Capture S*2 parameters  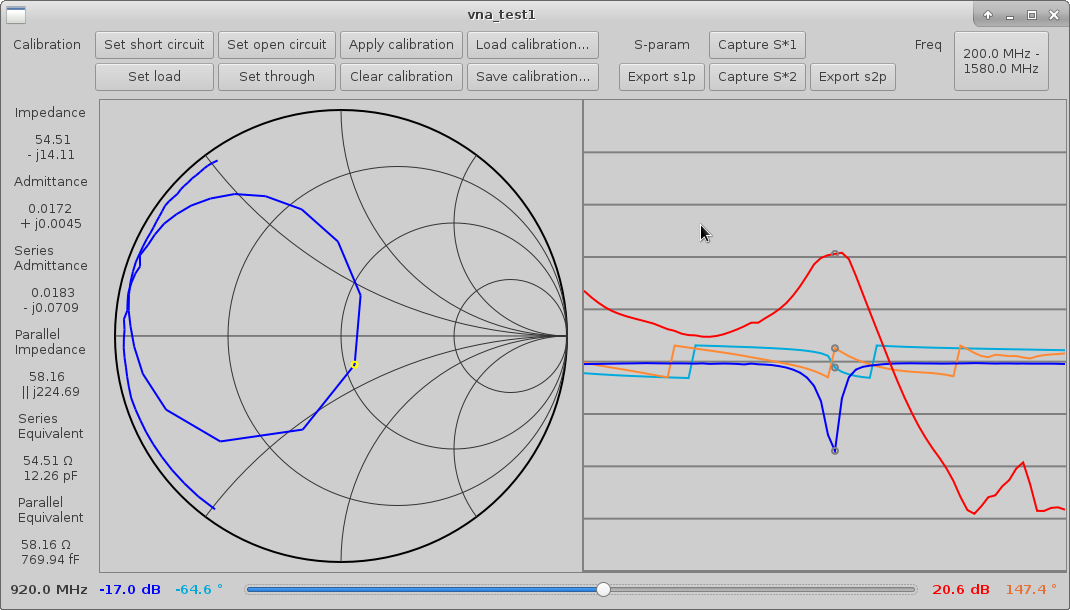point(757,77)
